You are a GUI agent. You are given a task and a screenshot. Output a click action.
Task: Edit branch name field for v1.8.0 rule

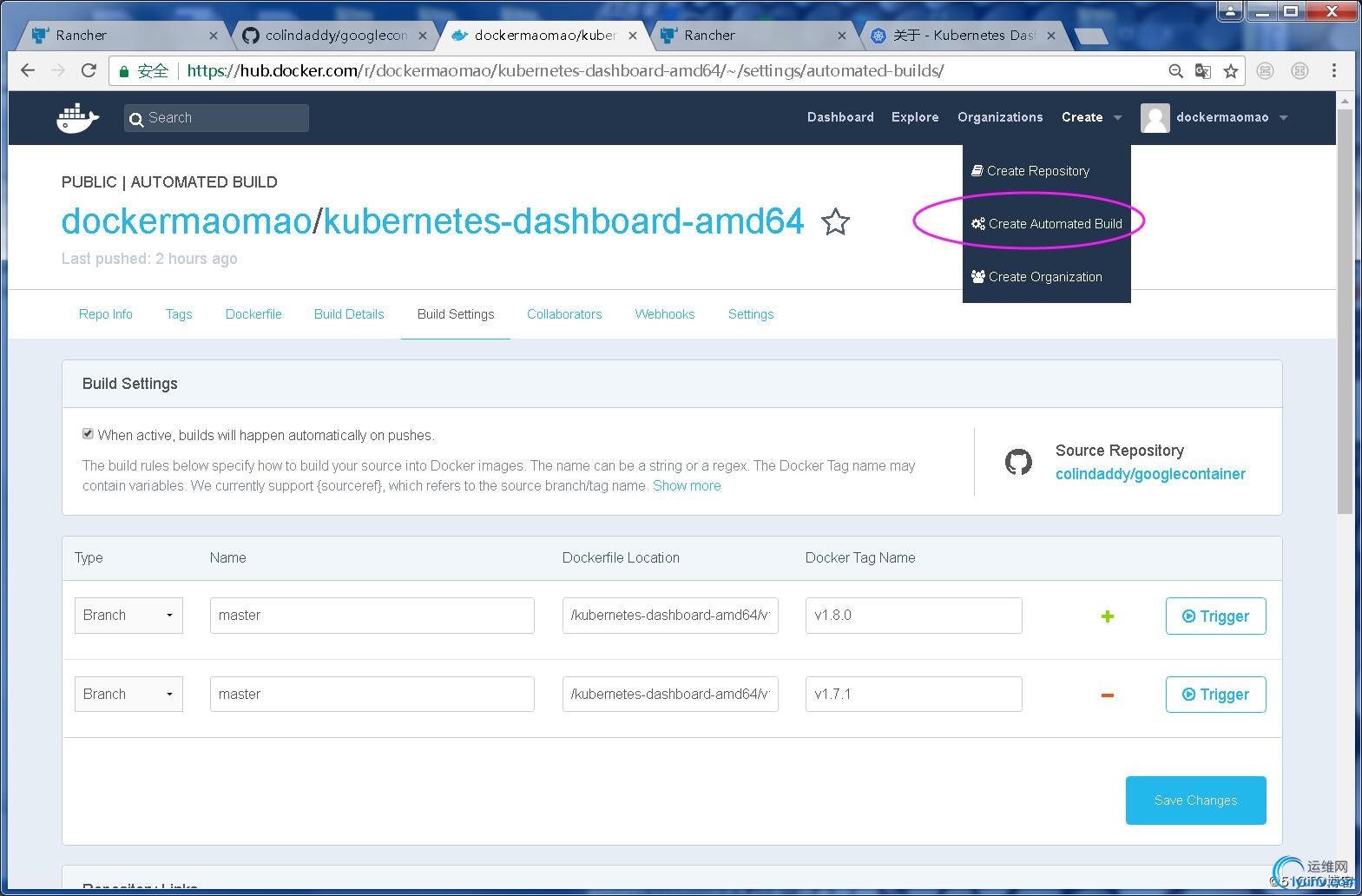click(x=372, y=616)
